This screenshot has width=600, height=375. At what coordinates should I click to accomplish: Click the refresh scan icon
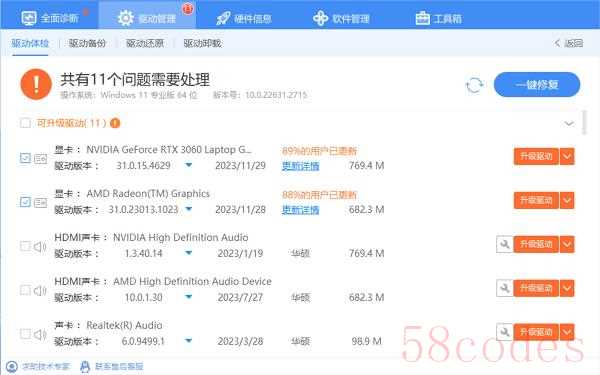pyautogui.click(x=474, y=85)
